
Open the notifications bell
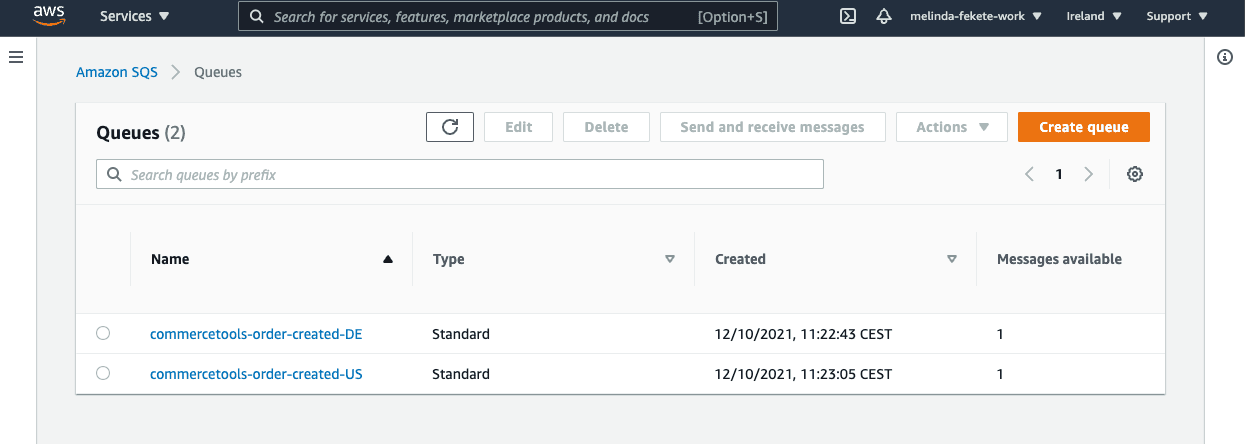(883, 16)
